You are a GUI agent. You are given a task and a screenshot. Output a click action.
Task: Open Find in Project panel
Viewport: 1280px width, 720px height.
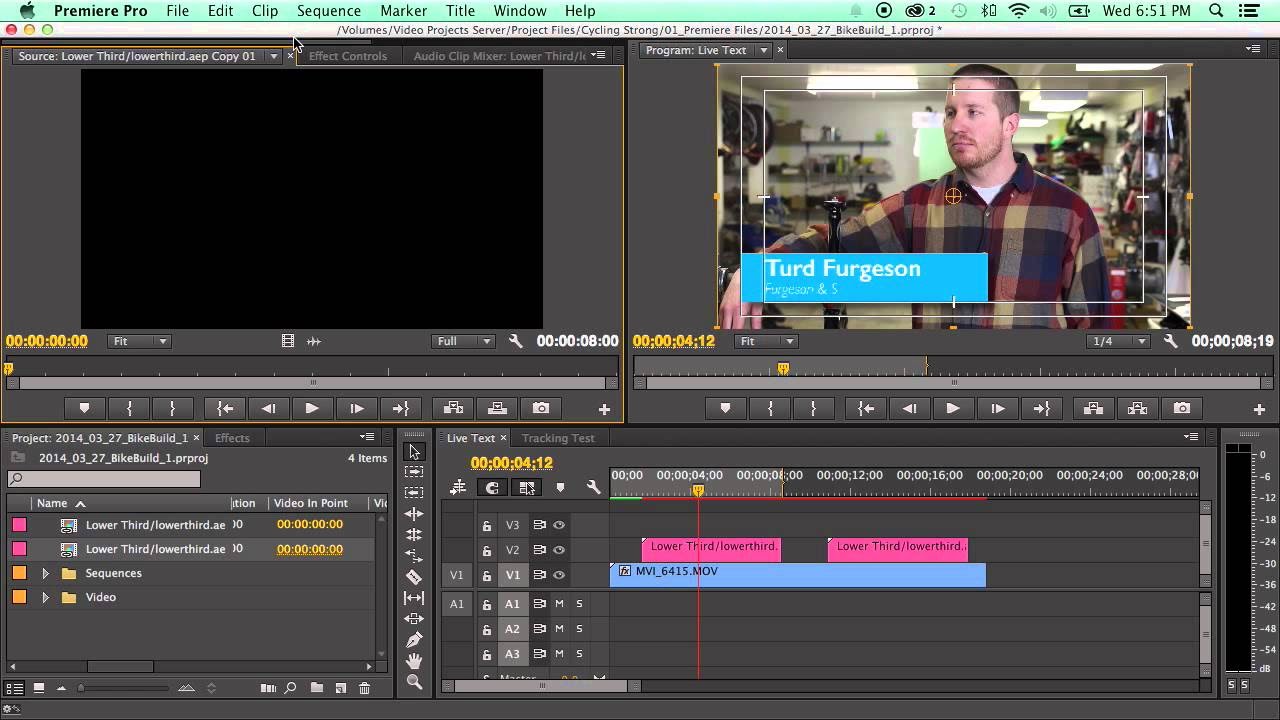[x=290, y=688]
